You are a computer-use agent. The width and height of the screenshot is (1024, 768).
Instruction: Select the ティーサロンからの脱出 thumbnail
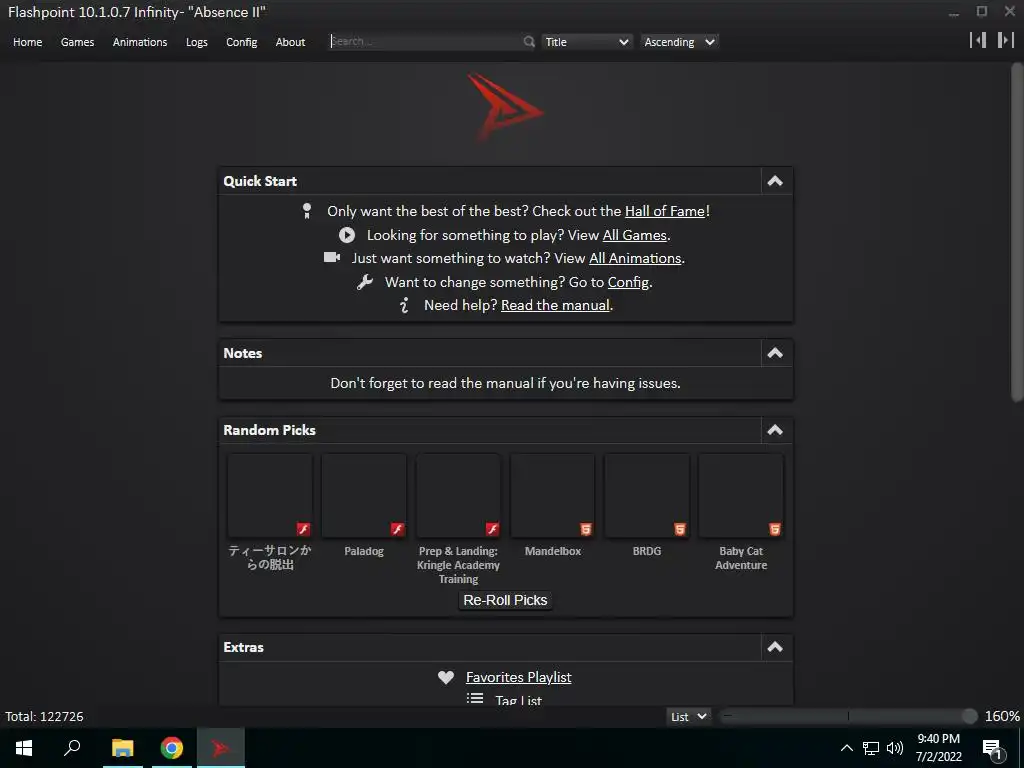click(x=270, y=496)
